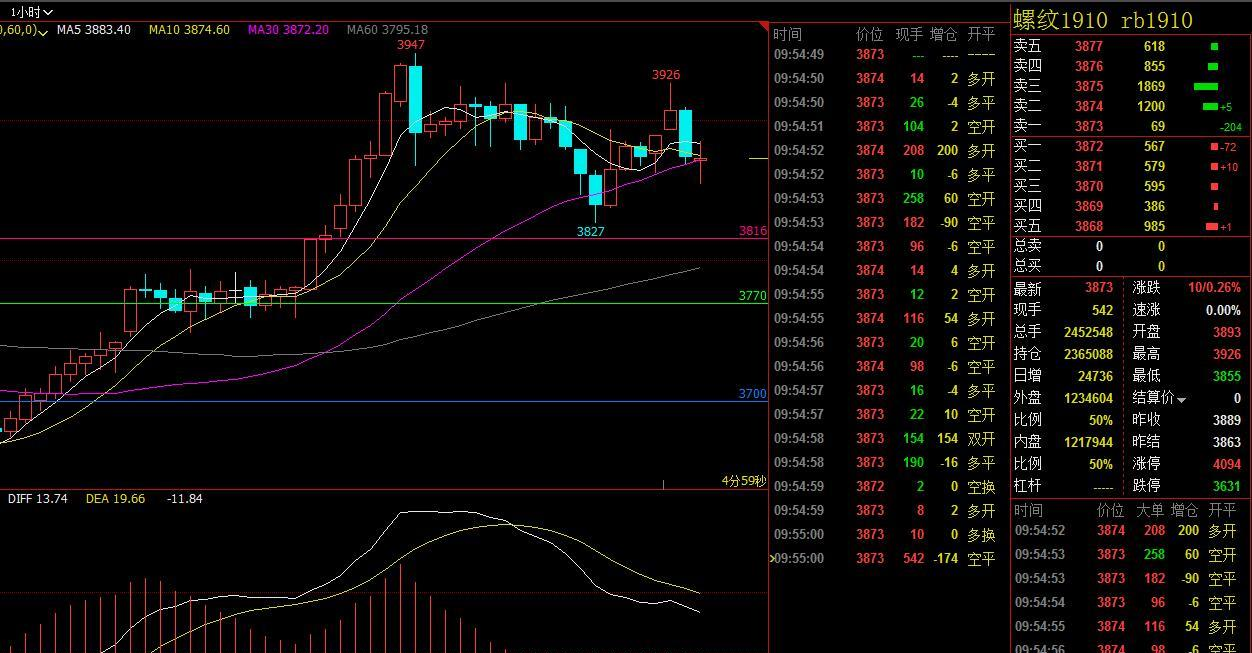The height and width of the screenshot is (653, 1252).
Task: Click the arrow marker beside 09:55:00 row
Action: coord(772,558)
